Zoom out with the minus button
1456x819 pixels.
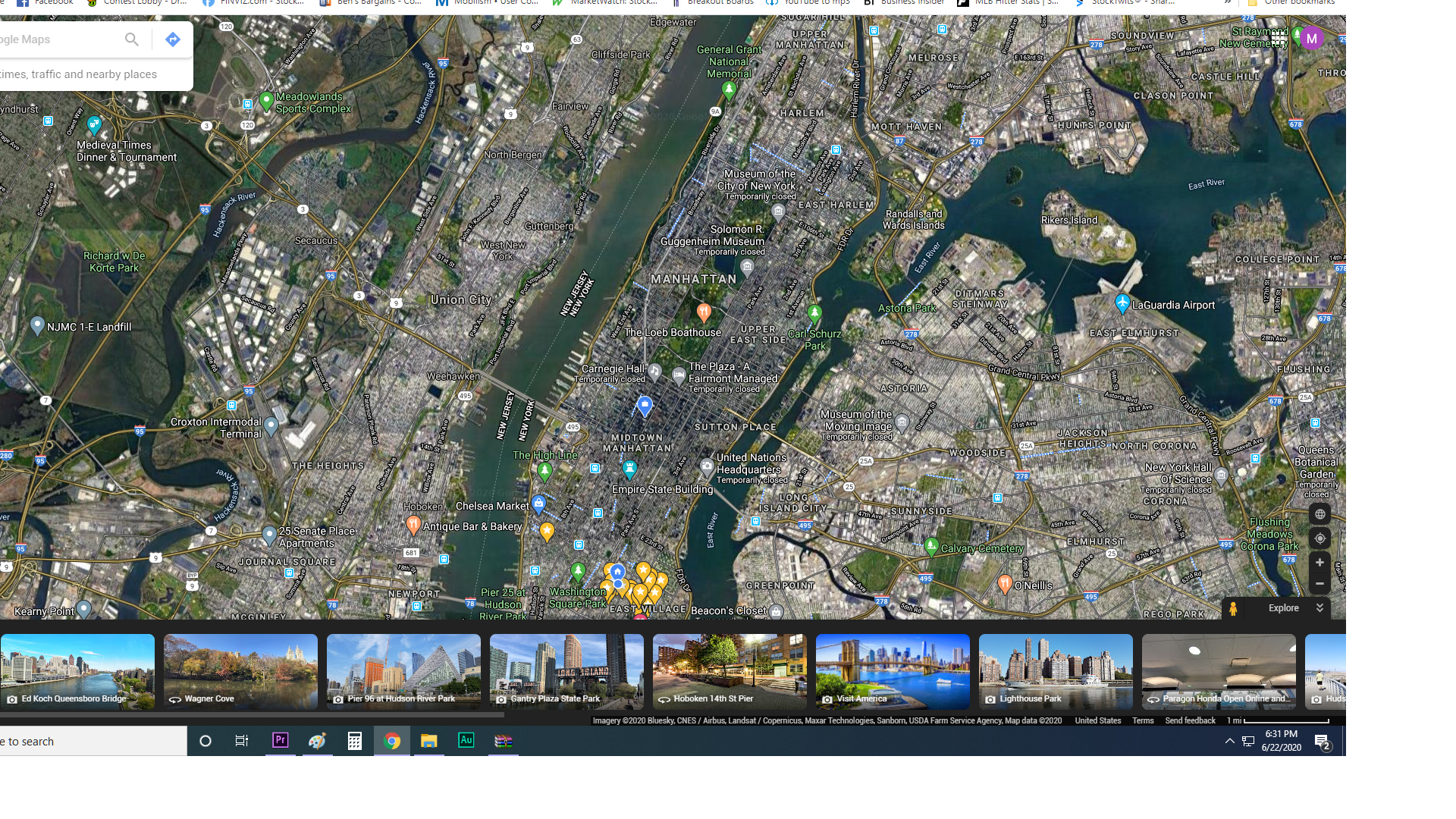point(1319,584)
